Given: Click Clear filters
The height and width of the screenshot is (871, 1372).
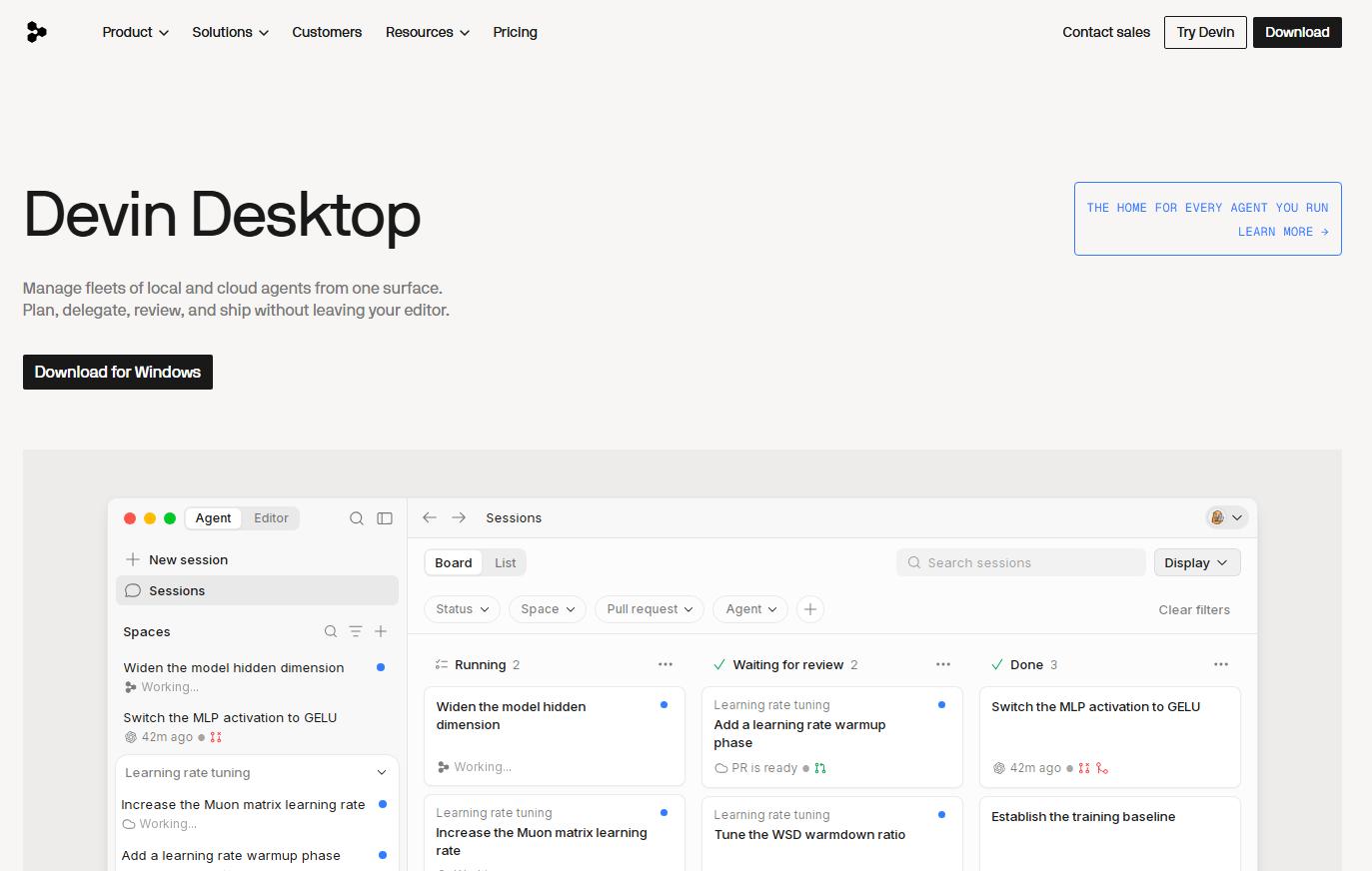Looking at the screenshot, I should point(1194,609).
